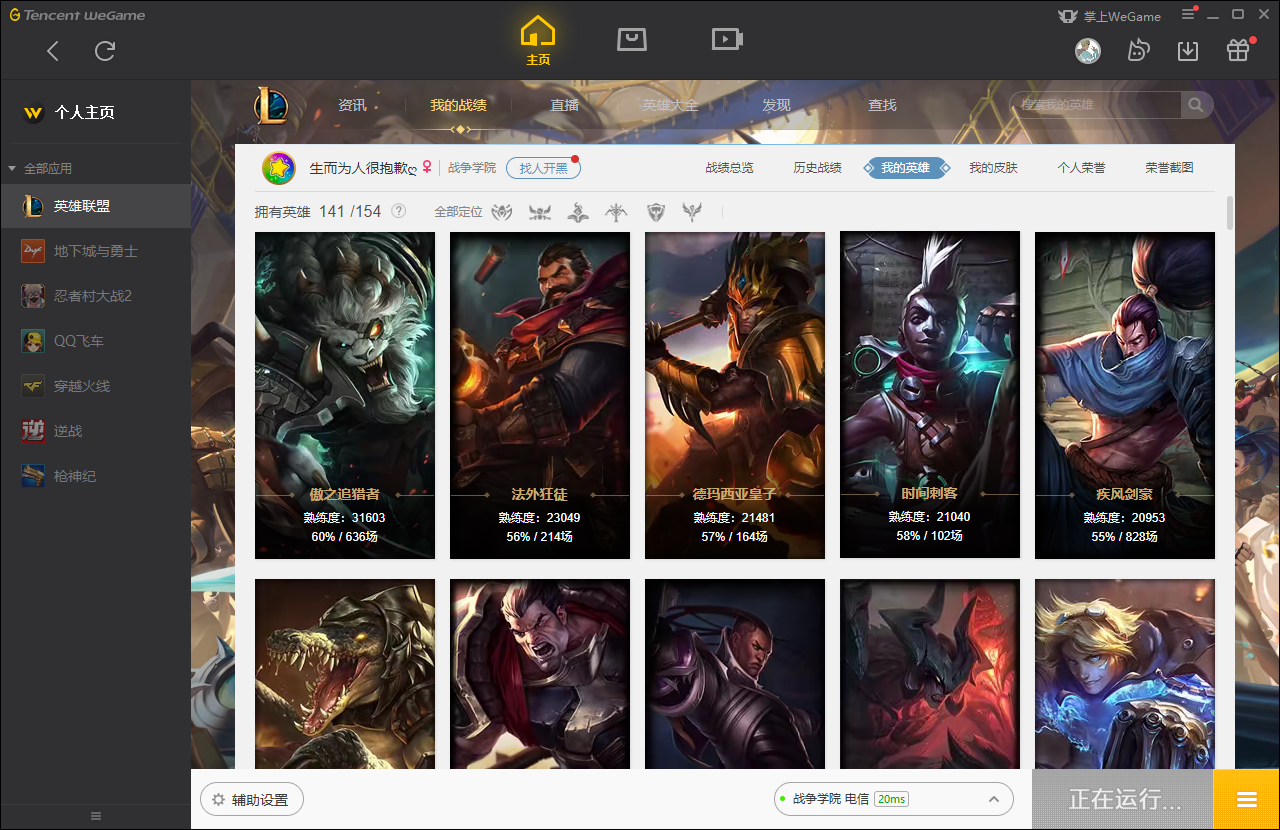Open 辅助设置 helper settings
The width and height of the screenshot is (1280, 830).
click(x=251, y=800)
